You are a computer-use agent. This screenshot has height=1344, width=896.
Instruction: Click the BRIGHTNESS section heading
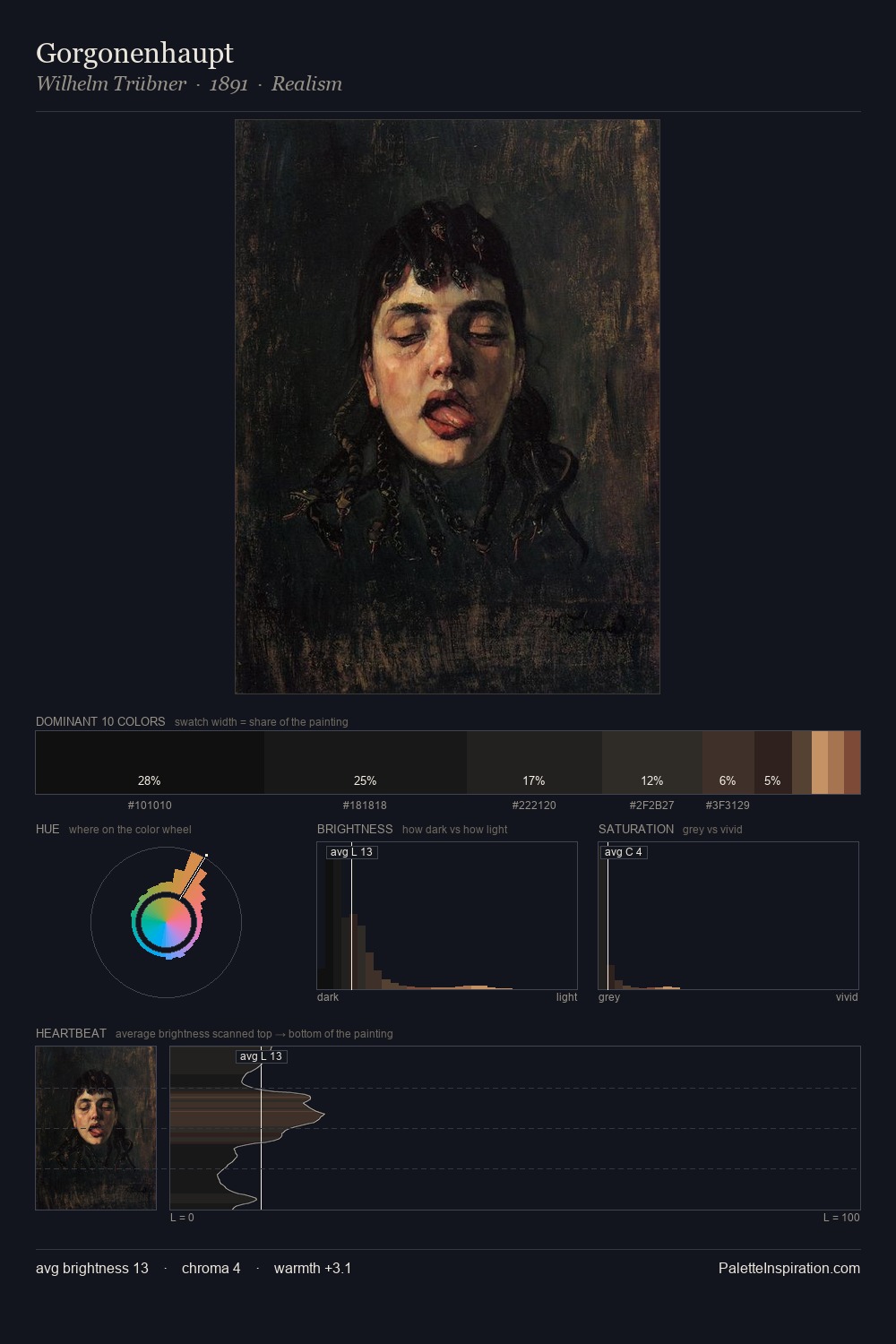(355, 830)
